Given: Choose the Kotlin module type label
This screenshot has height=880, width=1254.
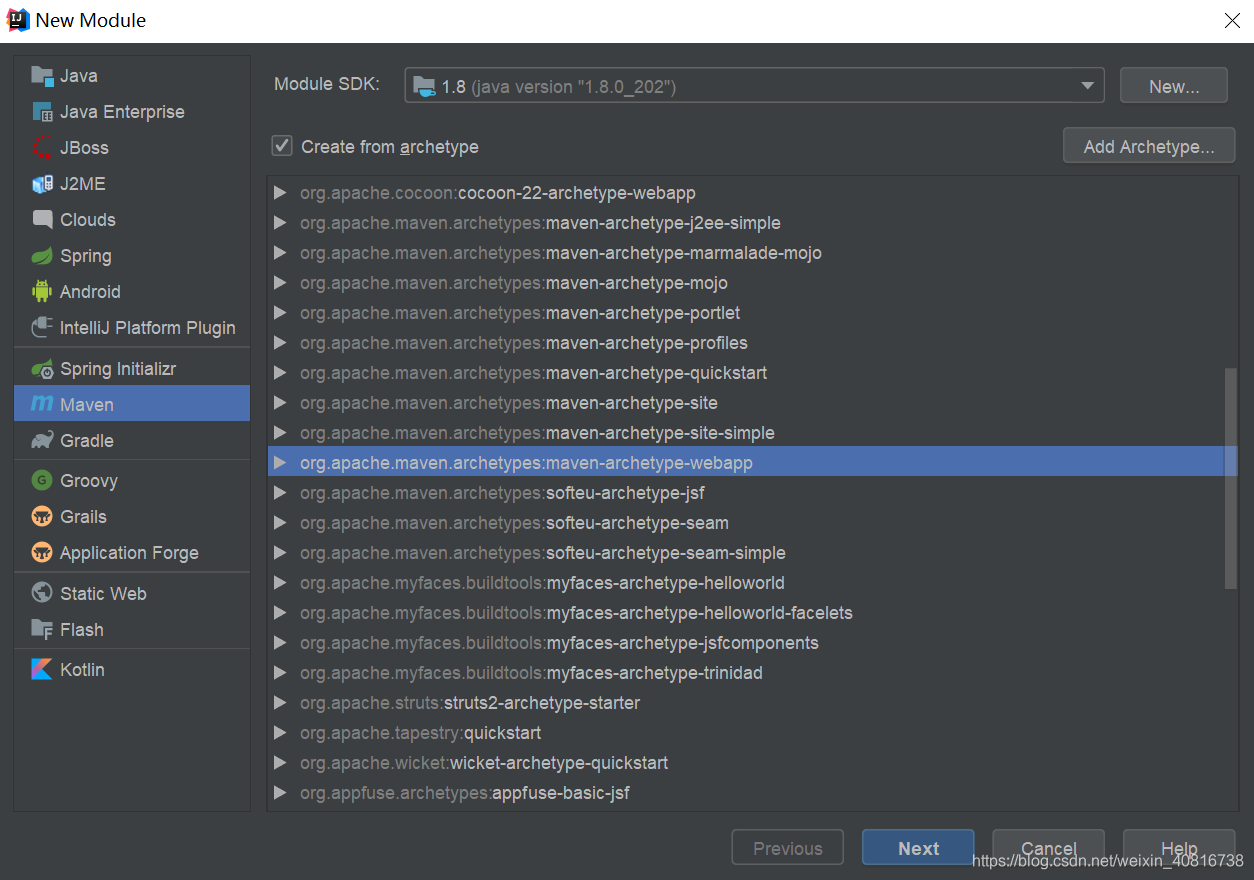Looking at the screenshot, I should (82, 670).
